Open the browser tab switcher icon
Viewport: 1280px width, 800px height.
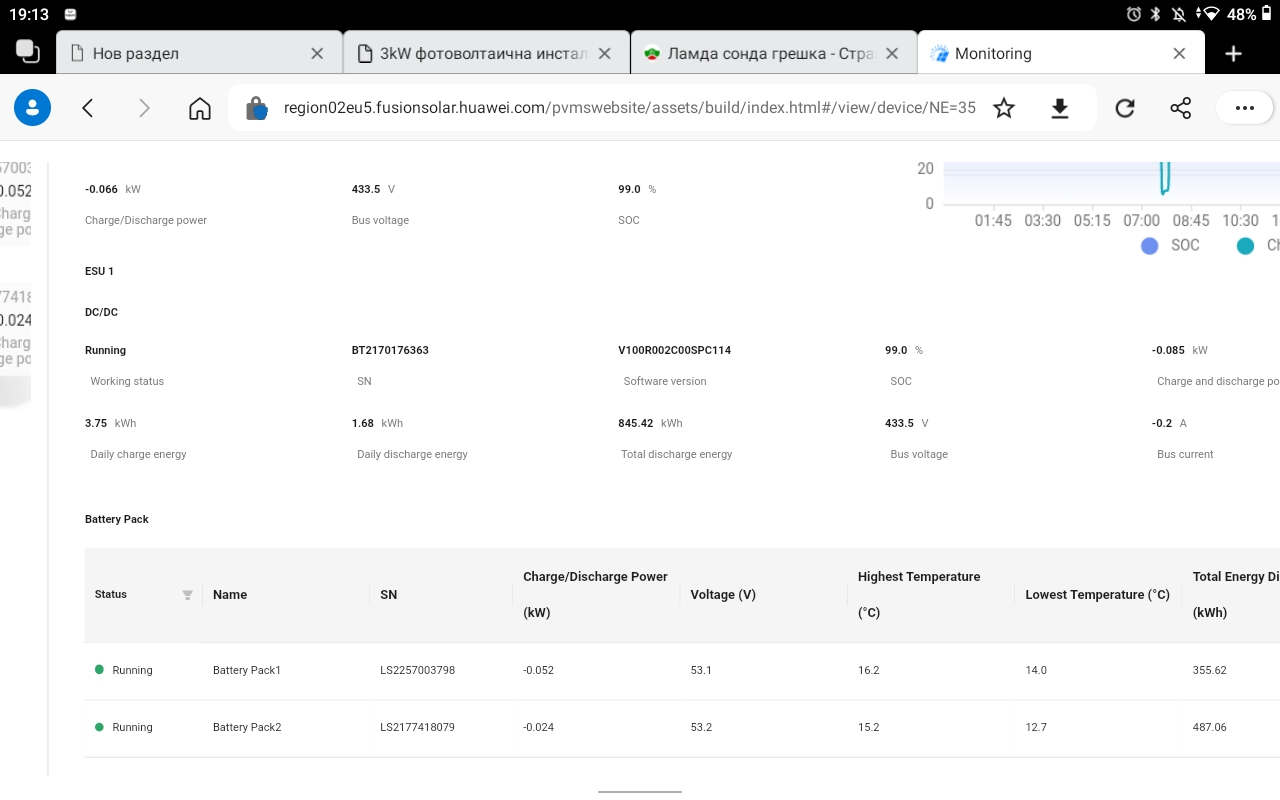pos(28,53)
